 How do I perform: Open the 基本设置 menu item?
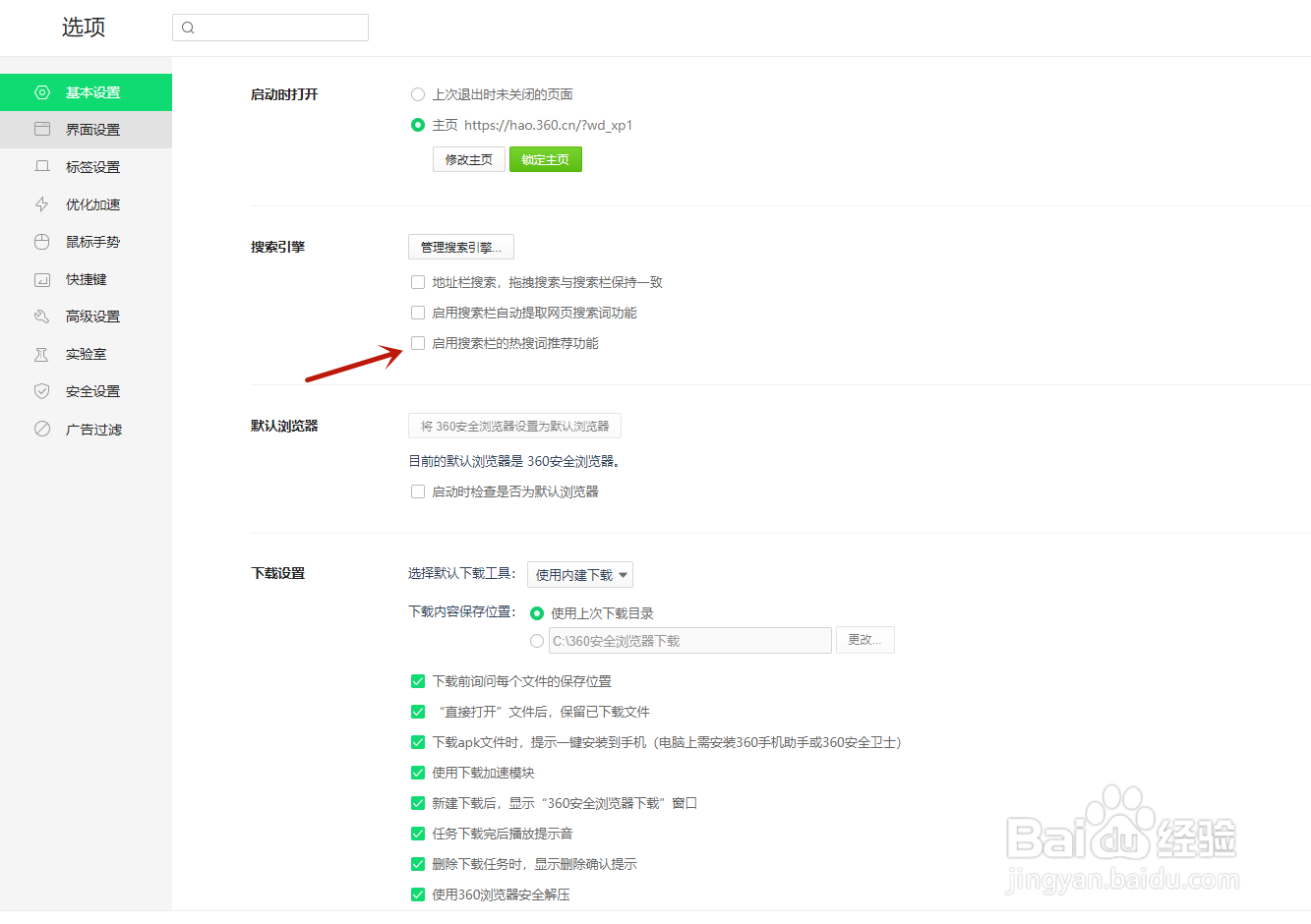coord(86,92)
